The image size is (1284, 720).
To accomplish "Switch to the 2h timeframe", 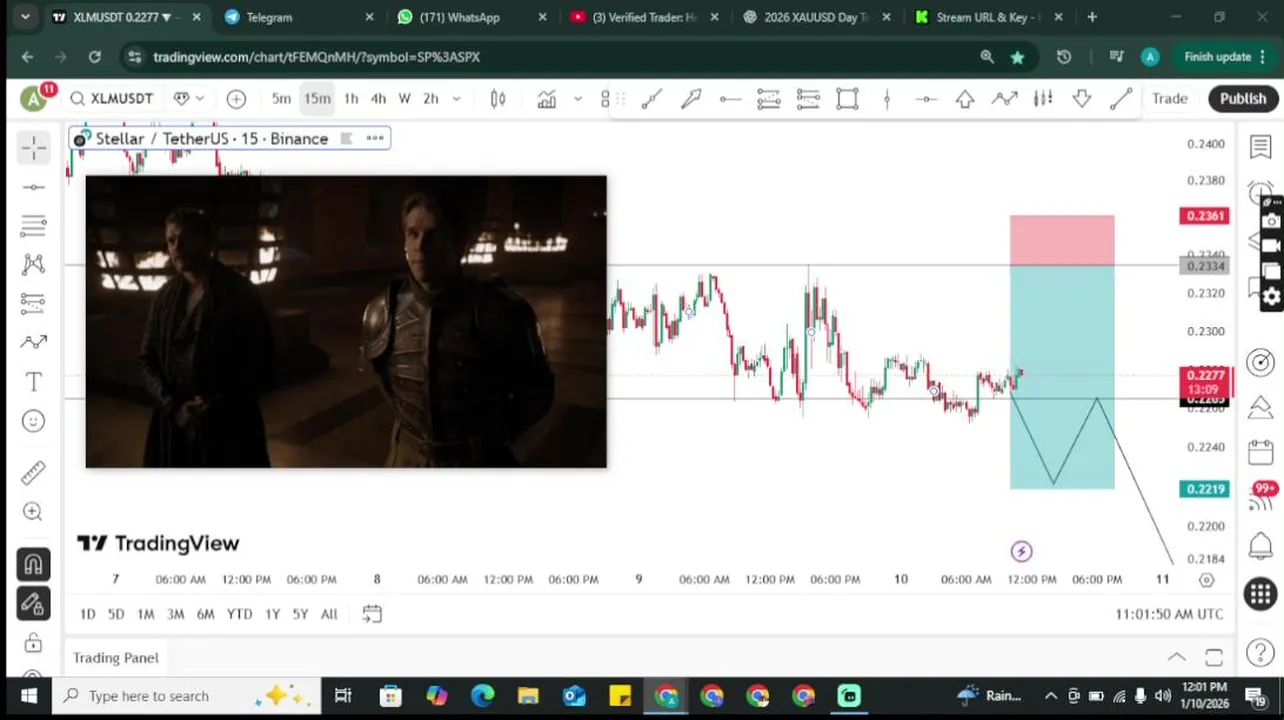I will (431, 98).
